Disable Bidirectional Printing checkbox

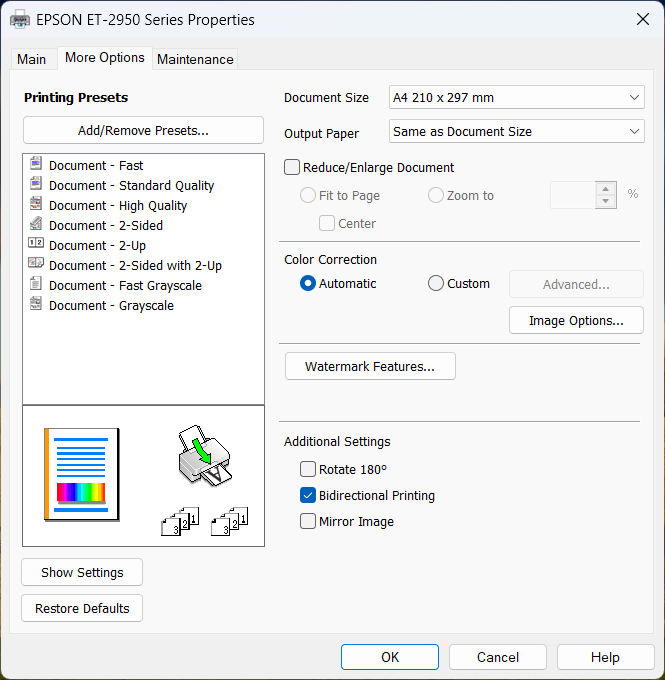click(x=308, y=495)
